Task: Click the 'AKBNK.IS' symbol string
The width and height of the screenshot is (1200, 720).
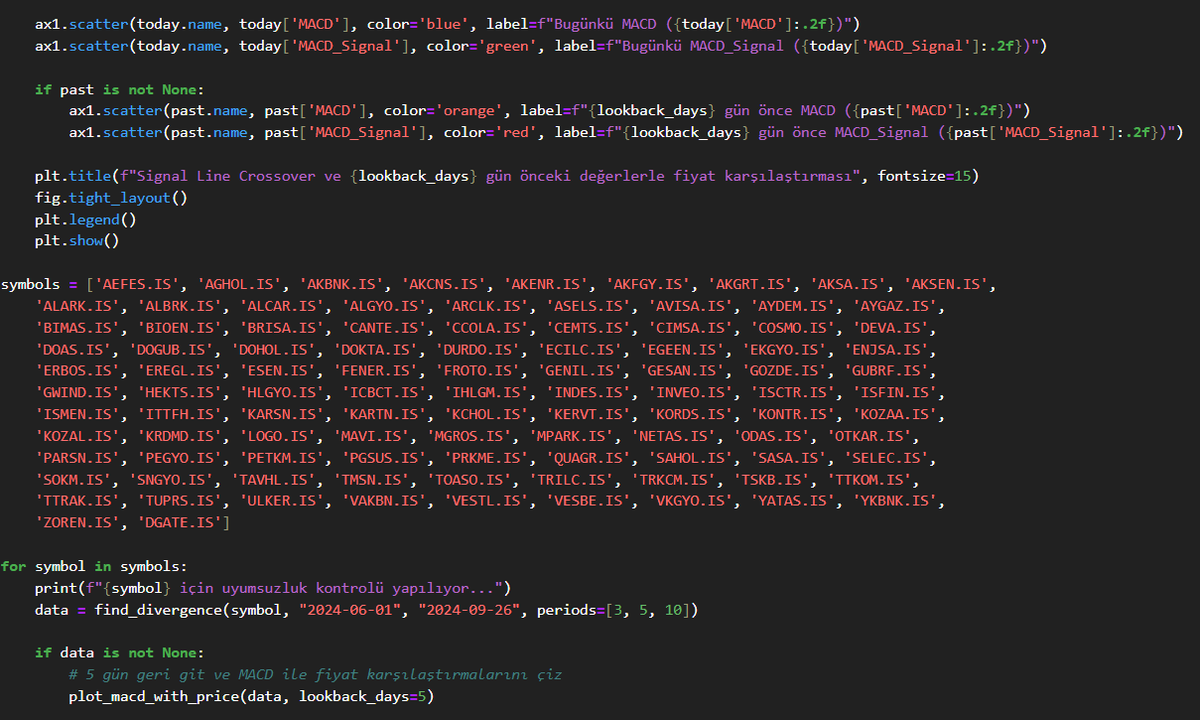Action: pyautogui.click(x=342, y=284)
